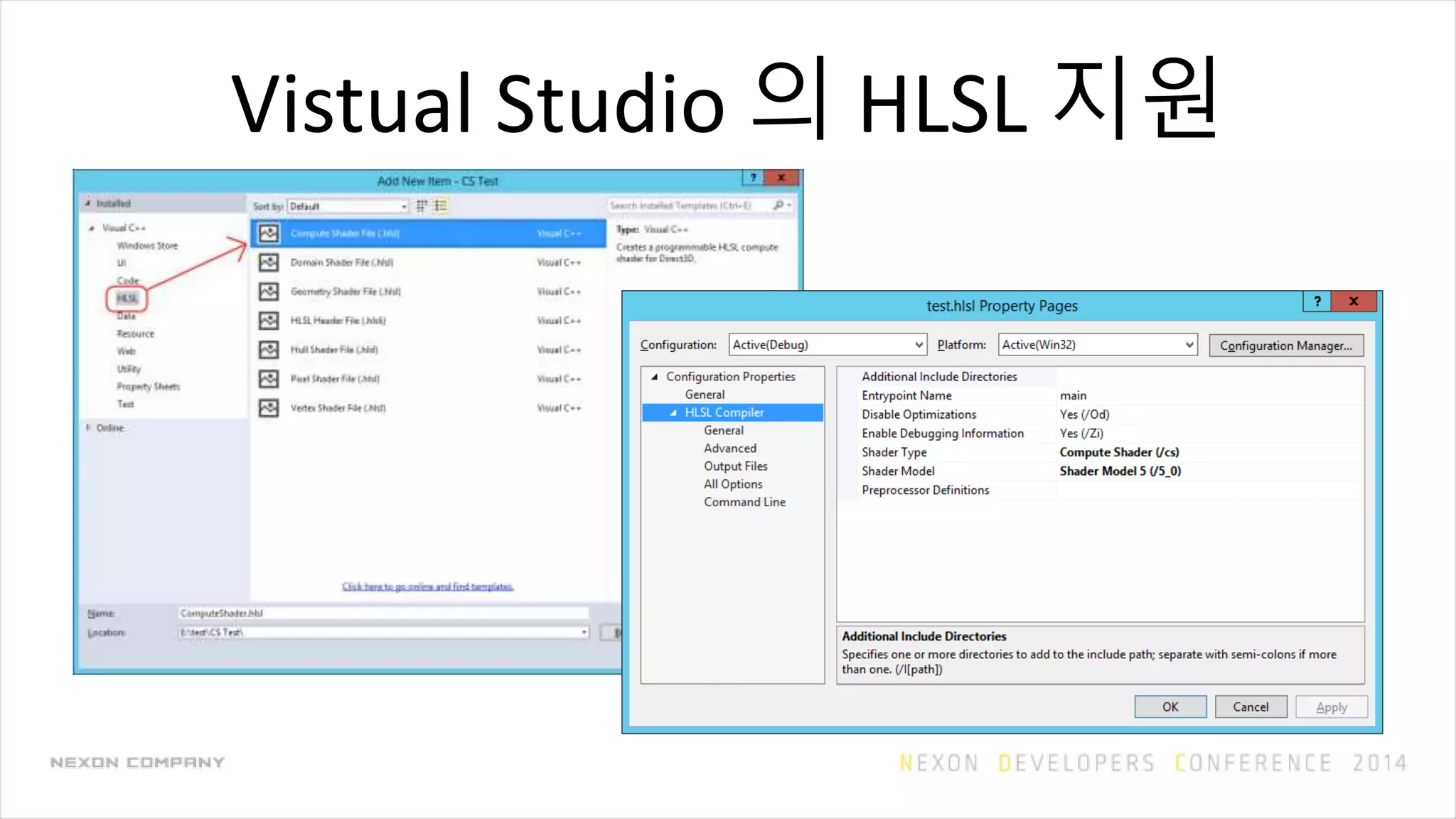Screen dimensions: 1456x819
Task: Click the Pixel Shader File icon
Action: tap(269, 379)
